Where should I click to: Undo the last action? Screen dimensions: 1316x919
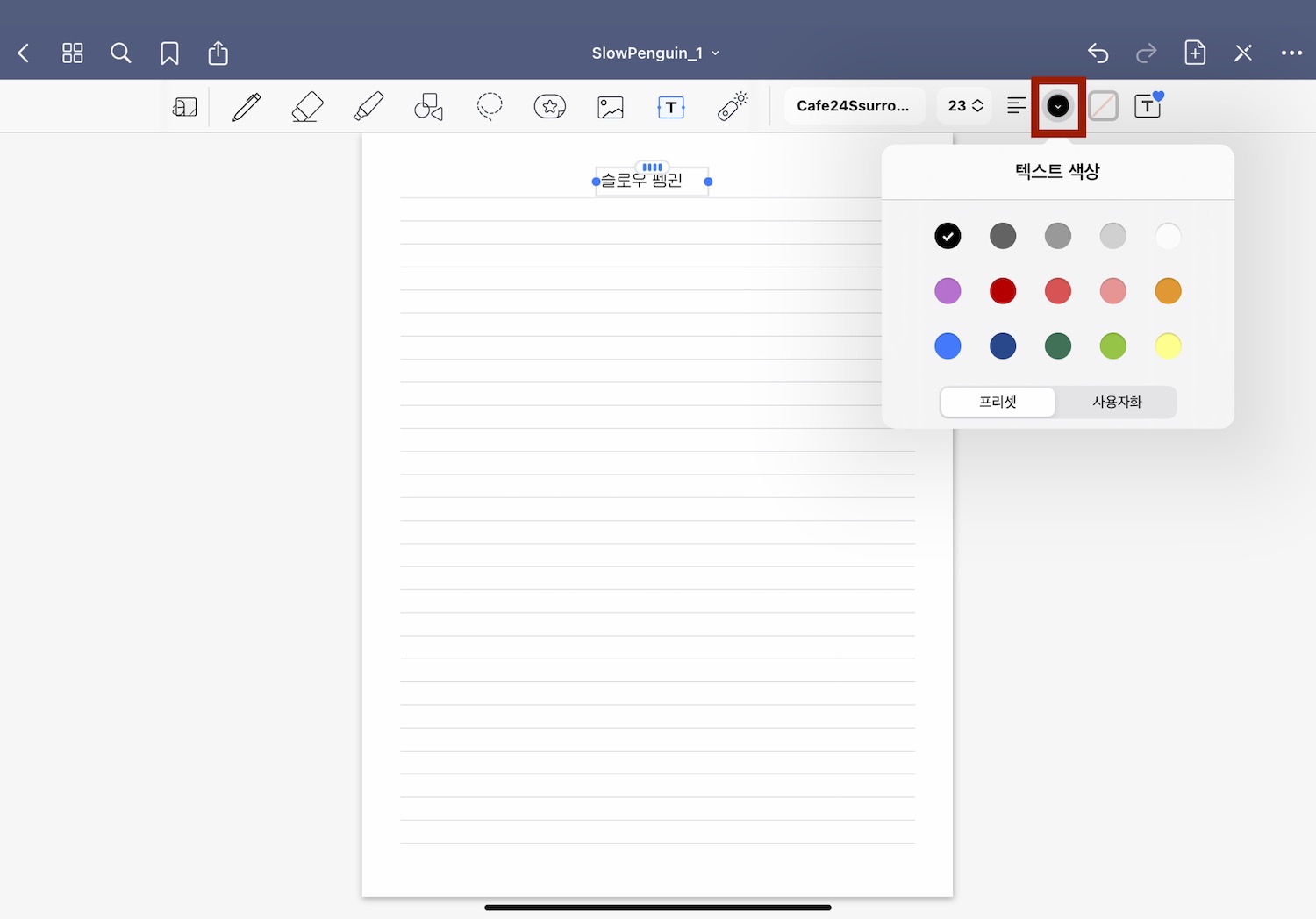coord(1098,53)
